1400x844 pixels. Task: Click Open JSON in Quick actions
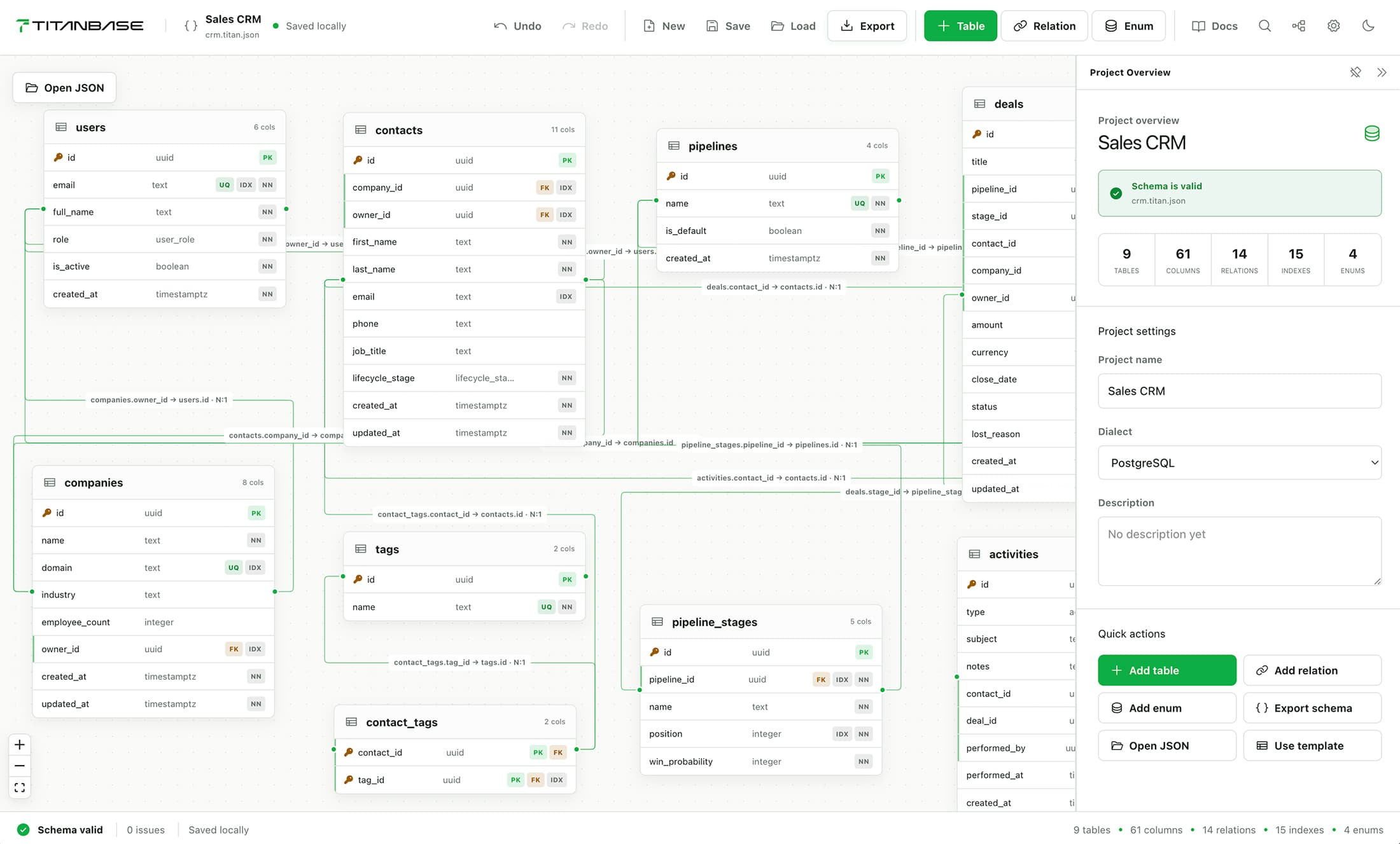coord(1167,745)
